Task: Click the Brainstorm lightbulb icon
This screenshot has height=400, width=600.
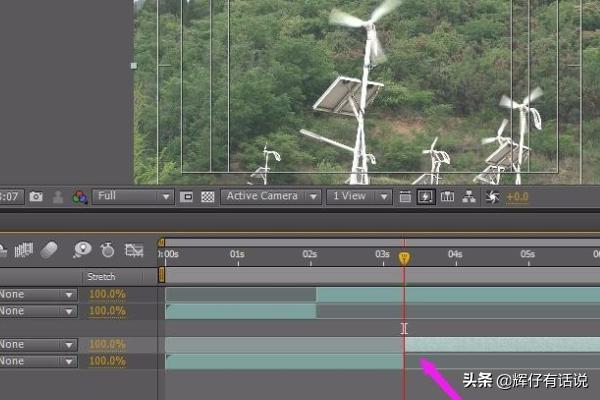Action: point(82,250)
